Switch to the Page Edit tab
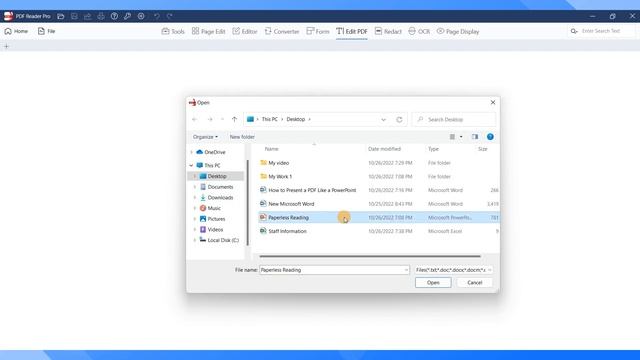 209,31
